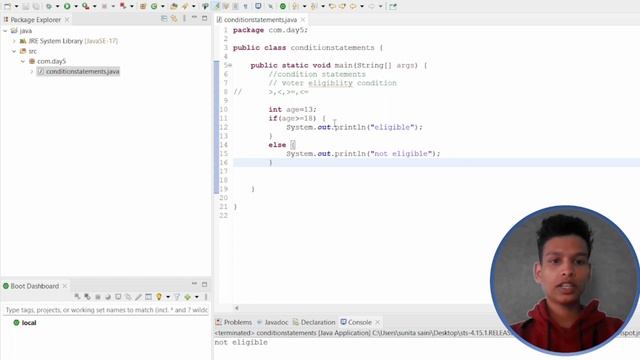Image resolution: width=640 pixels, height=360 pixels.
Task: Click Debug start icon in Boot Dashboard toolbar
Action: [x=87, y=297]
